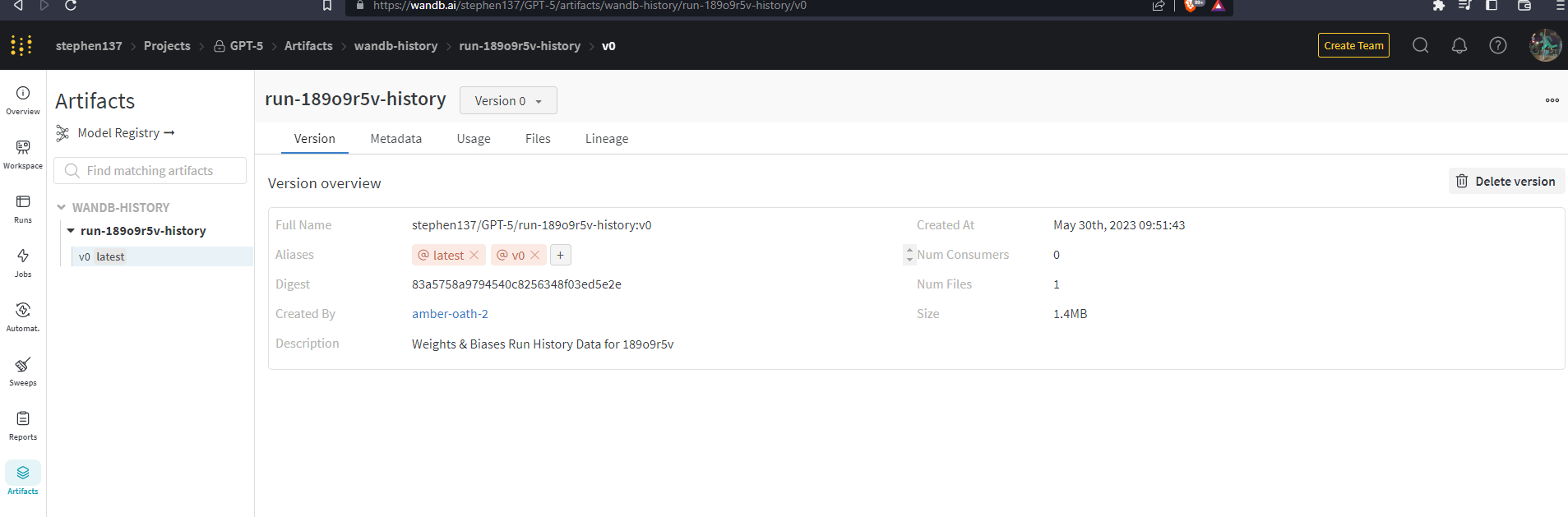
Task: Remove the v0 alias with its X
Action: coord(535,255)
